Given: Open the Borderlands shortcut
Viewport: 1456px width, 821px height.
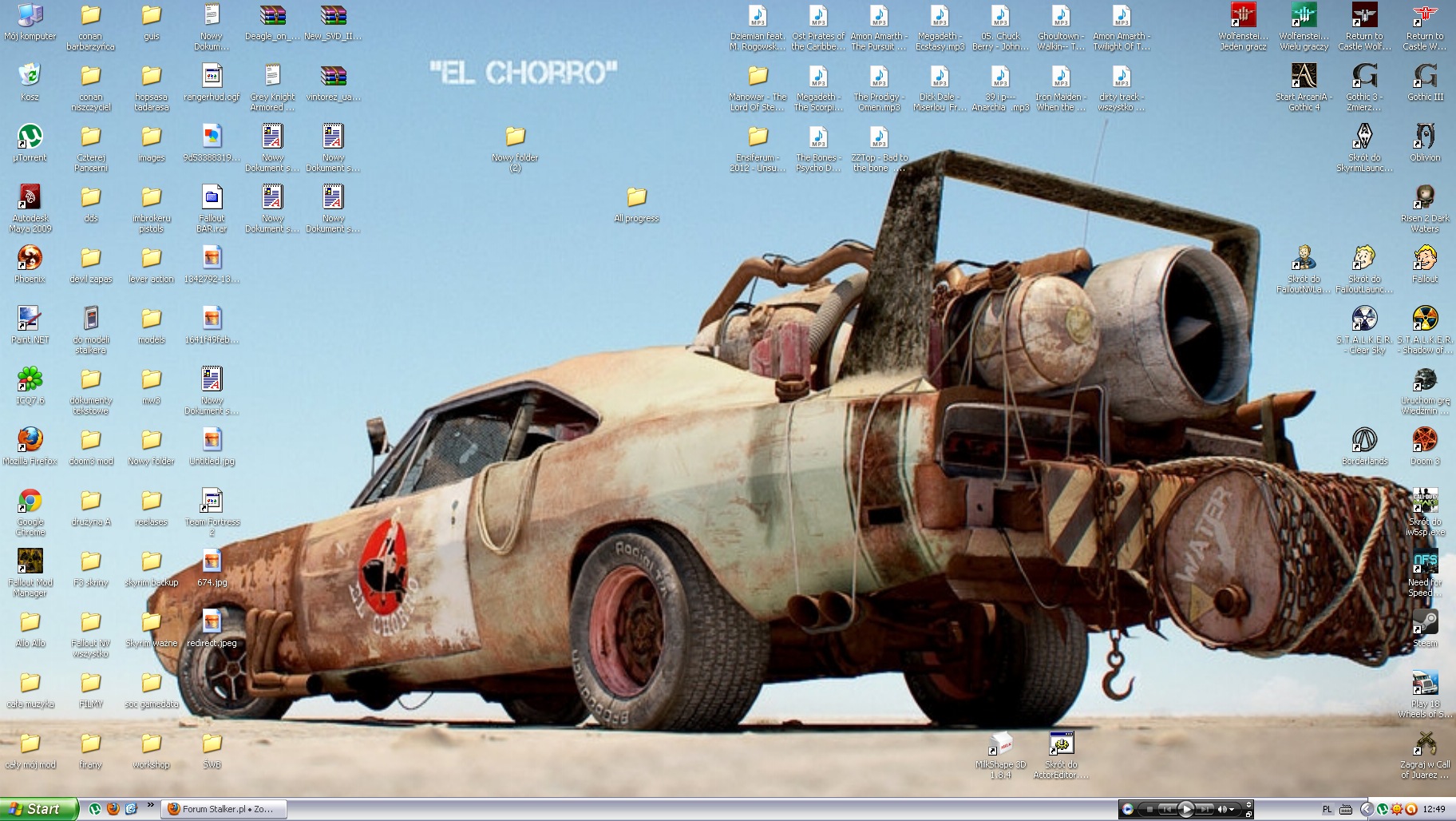Looking at the screenshot, I should coord(1364,446).
